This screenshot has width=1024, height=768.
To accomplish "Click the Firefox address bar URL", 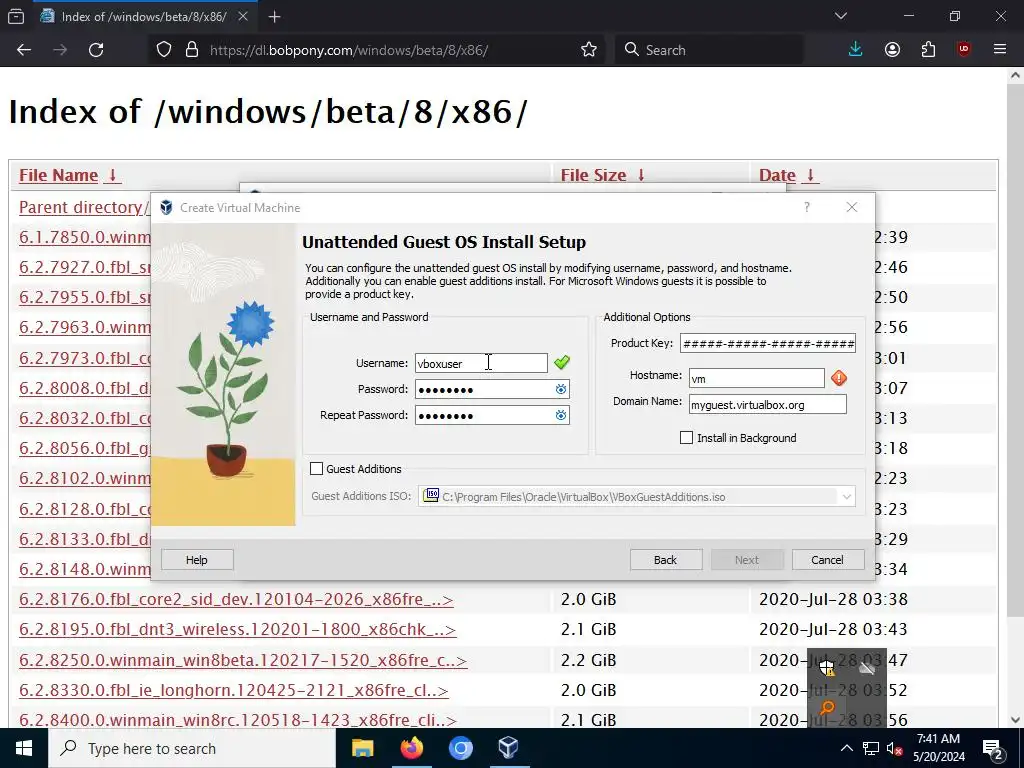I will (x=349, y=50).
